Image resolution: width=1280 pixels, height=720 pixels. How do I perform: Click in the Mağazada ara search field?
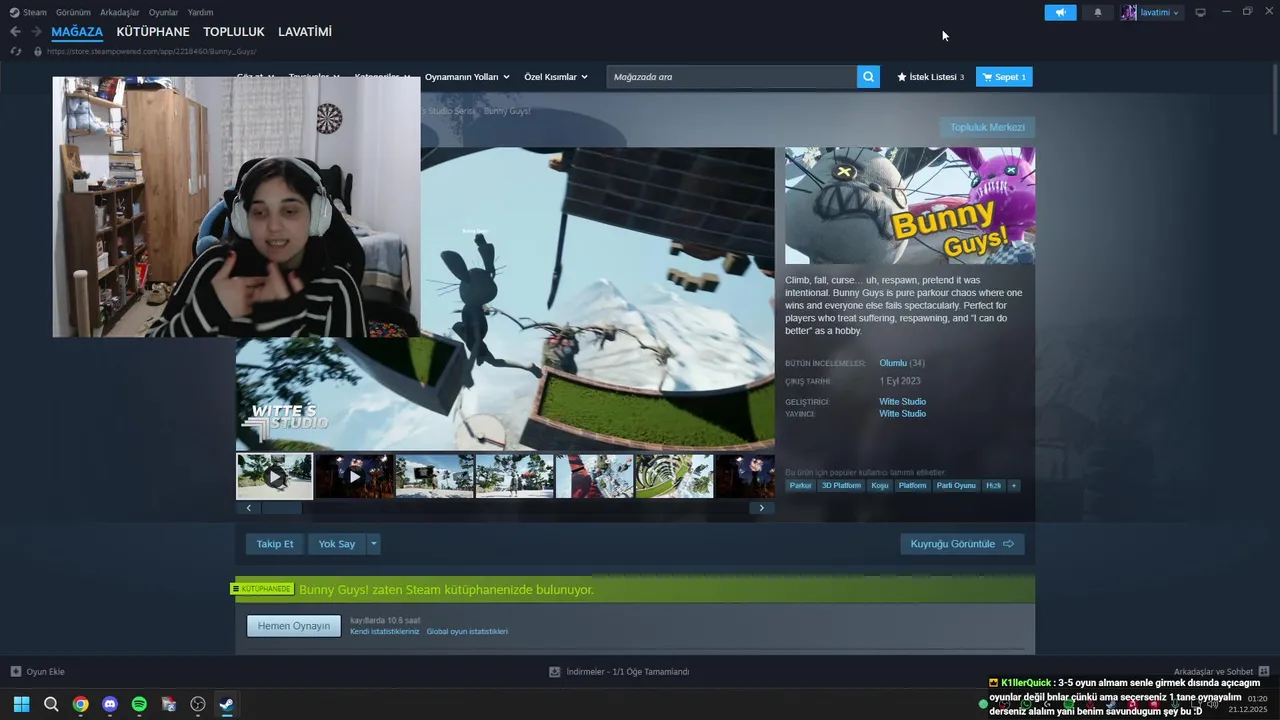tap(732, 77)
